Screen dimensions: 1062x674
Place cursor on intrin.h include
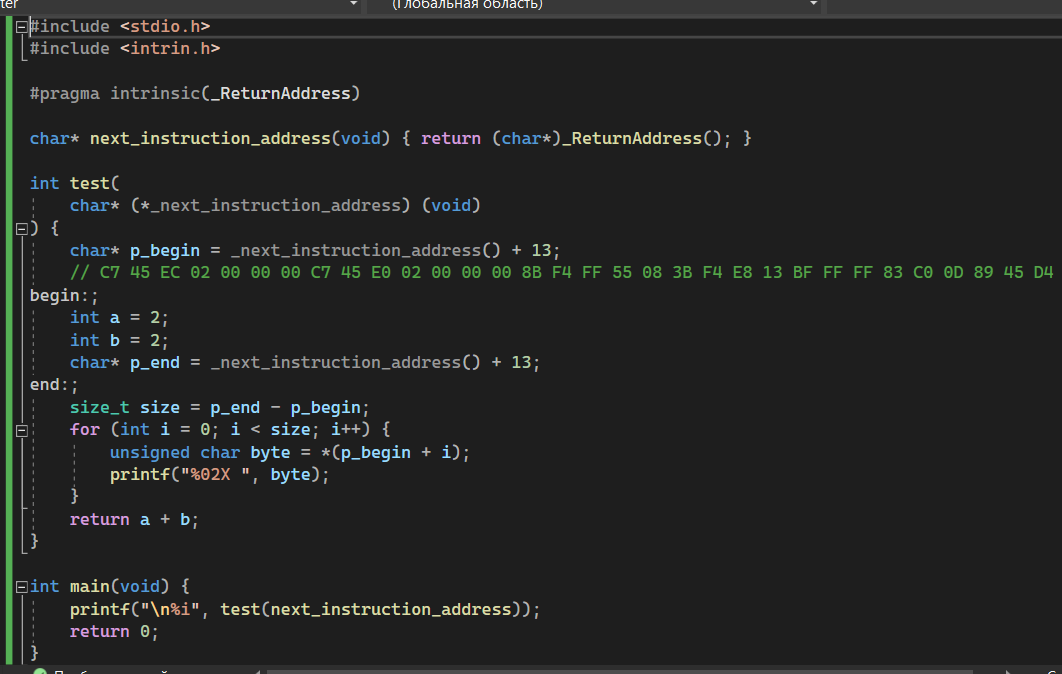point(170,48)
